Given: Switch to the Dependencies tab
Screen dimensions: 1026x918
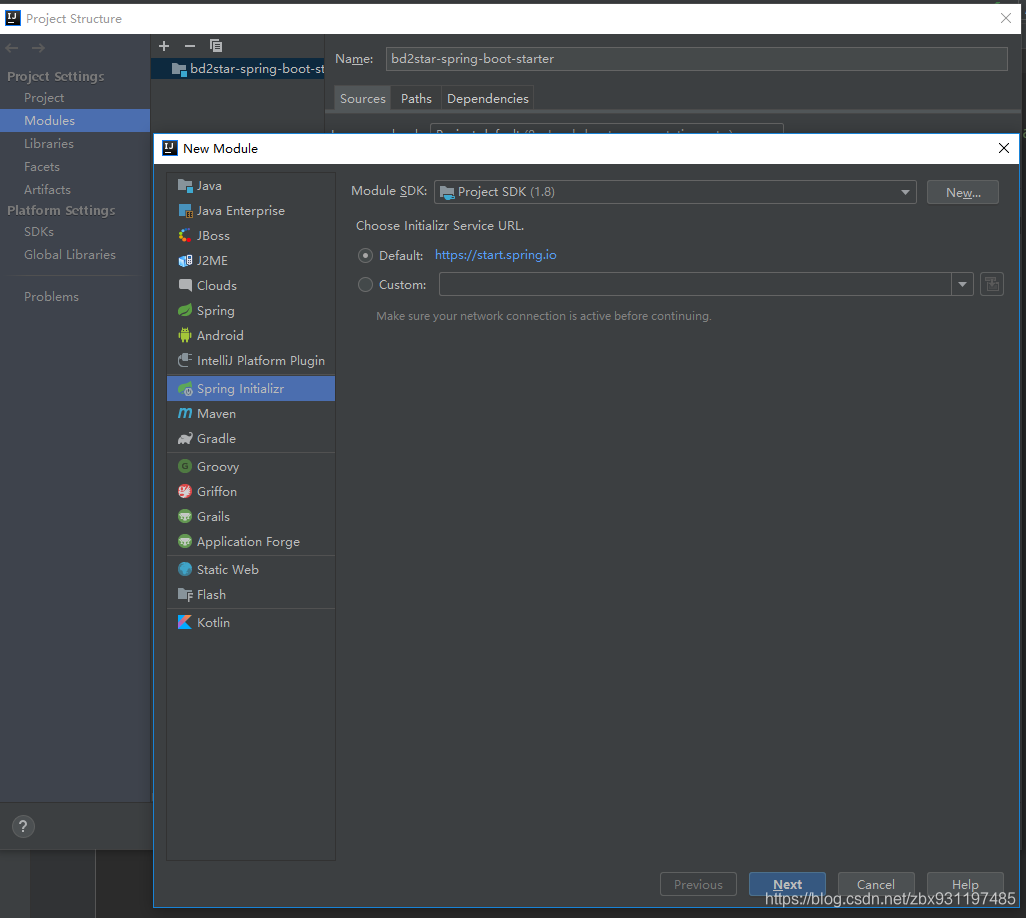Looking at the screenshot, I should (487, 99).
